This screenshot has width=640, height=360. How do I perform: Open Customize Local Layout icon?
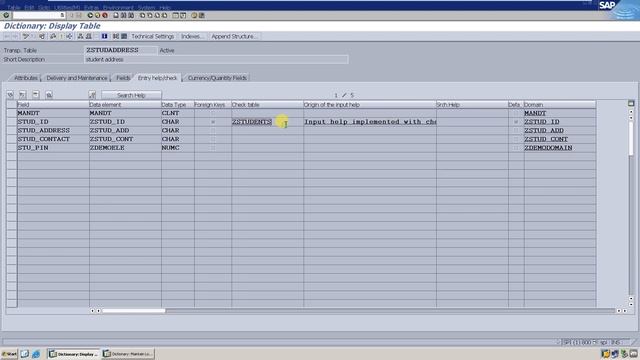(x=202, y=16)
